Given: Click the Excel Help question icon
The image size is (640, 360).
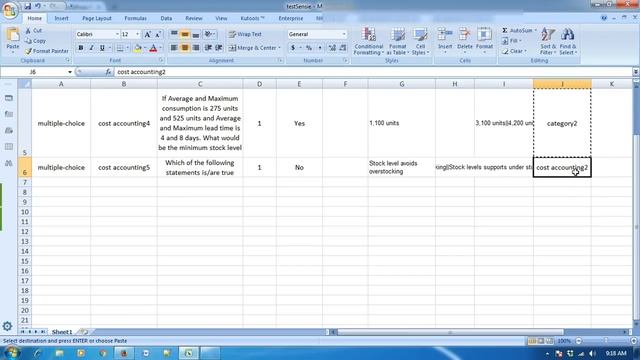Looking at the screenshot, I should (x=604, y=18).
